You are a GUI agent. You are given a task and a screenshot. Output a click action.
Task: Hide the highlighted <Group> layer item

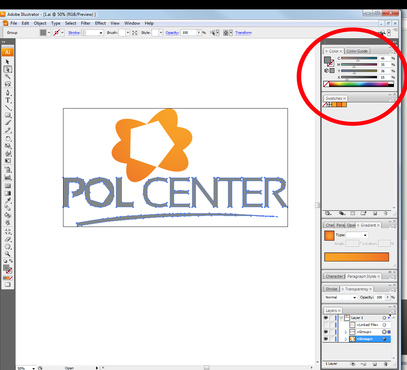click(326, 339)
